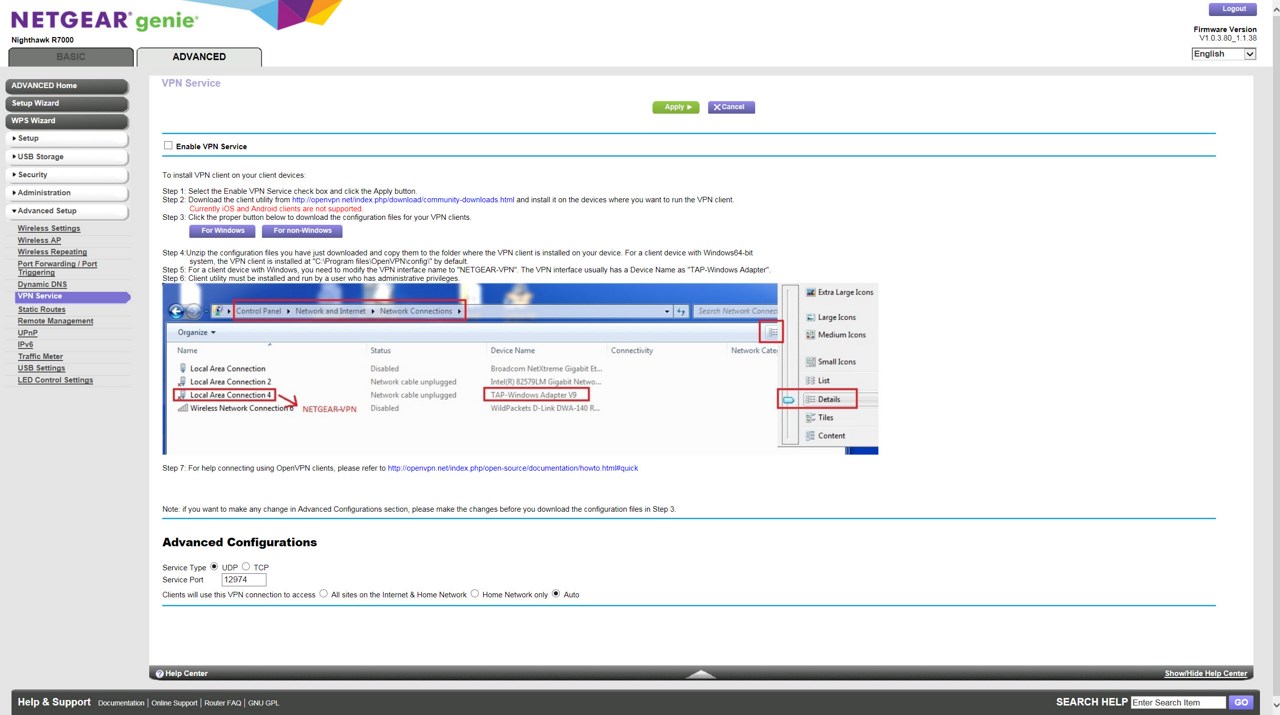
Task: Expand help panel with center arrow
Action: (701, 674)
